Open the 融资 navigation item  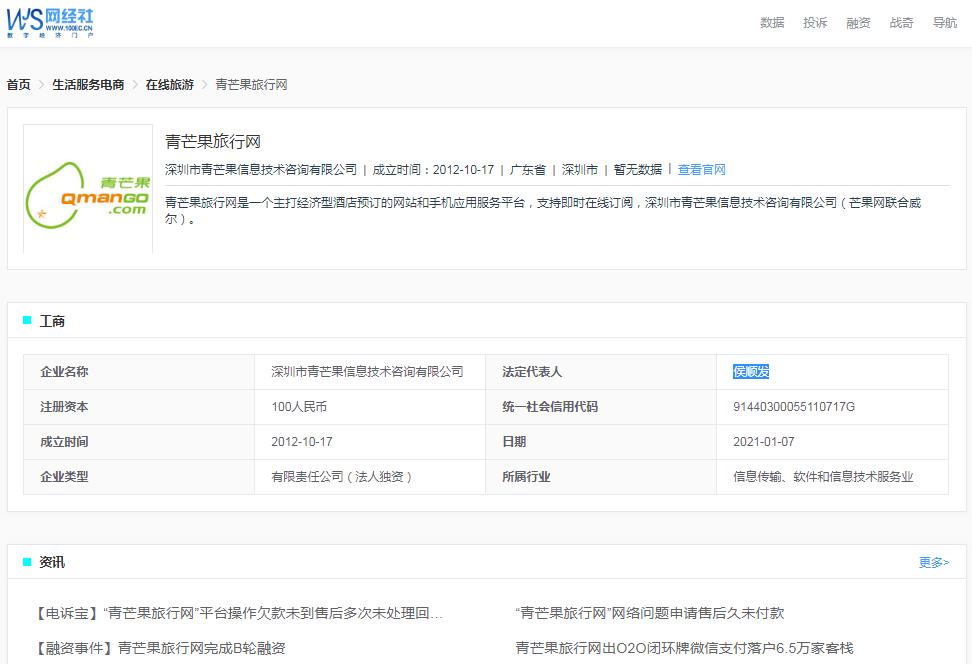pyautogui.click(x=858, y=22)
